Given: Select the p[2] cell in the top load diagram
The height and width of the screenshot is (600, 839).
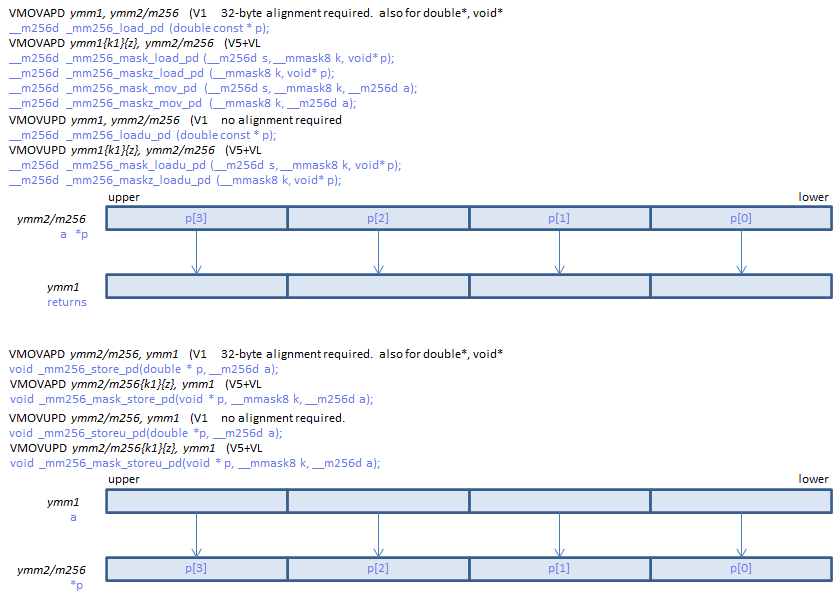Looking at the screenshot, I should 378,218.
